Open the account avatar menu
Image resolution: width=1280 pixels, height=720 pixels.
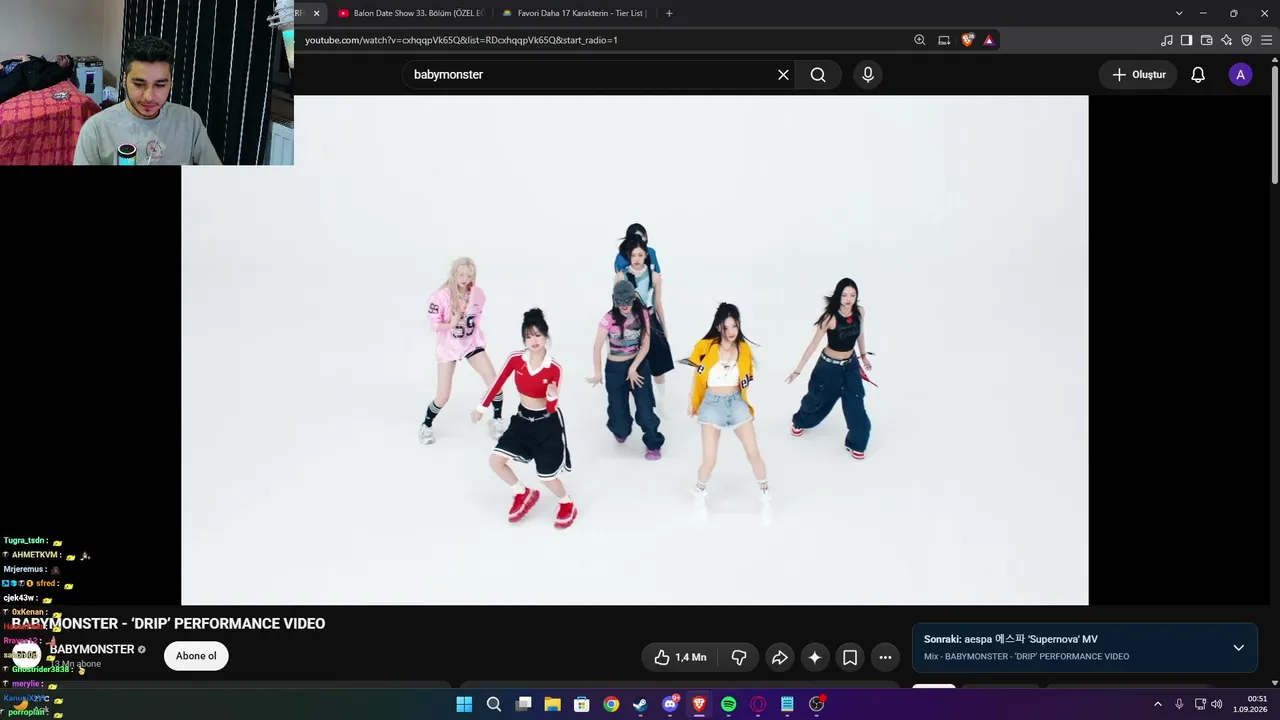(1240, 75)
